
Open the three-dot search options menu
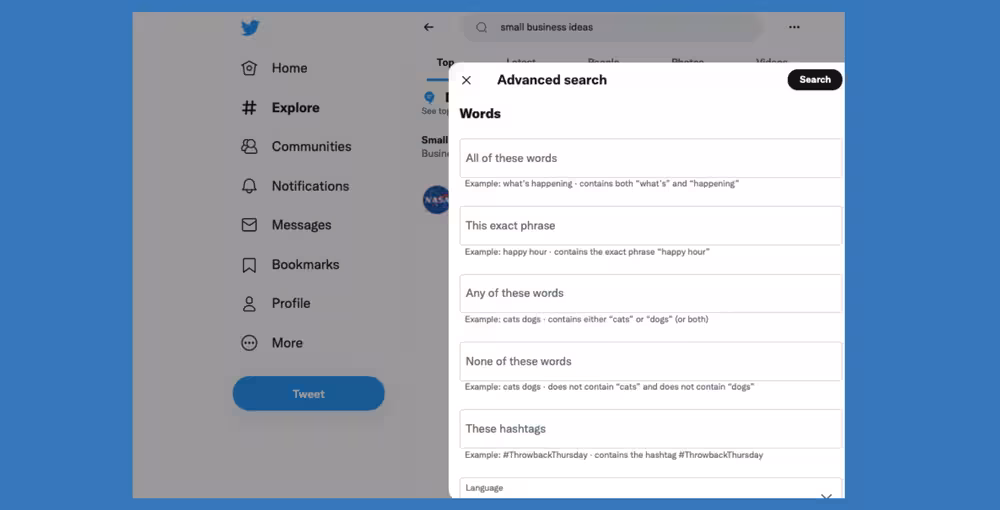coord(794,27)
